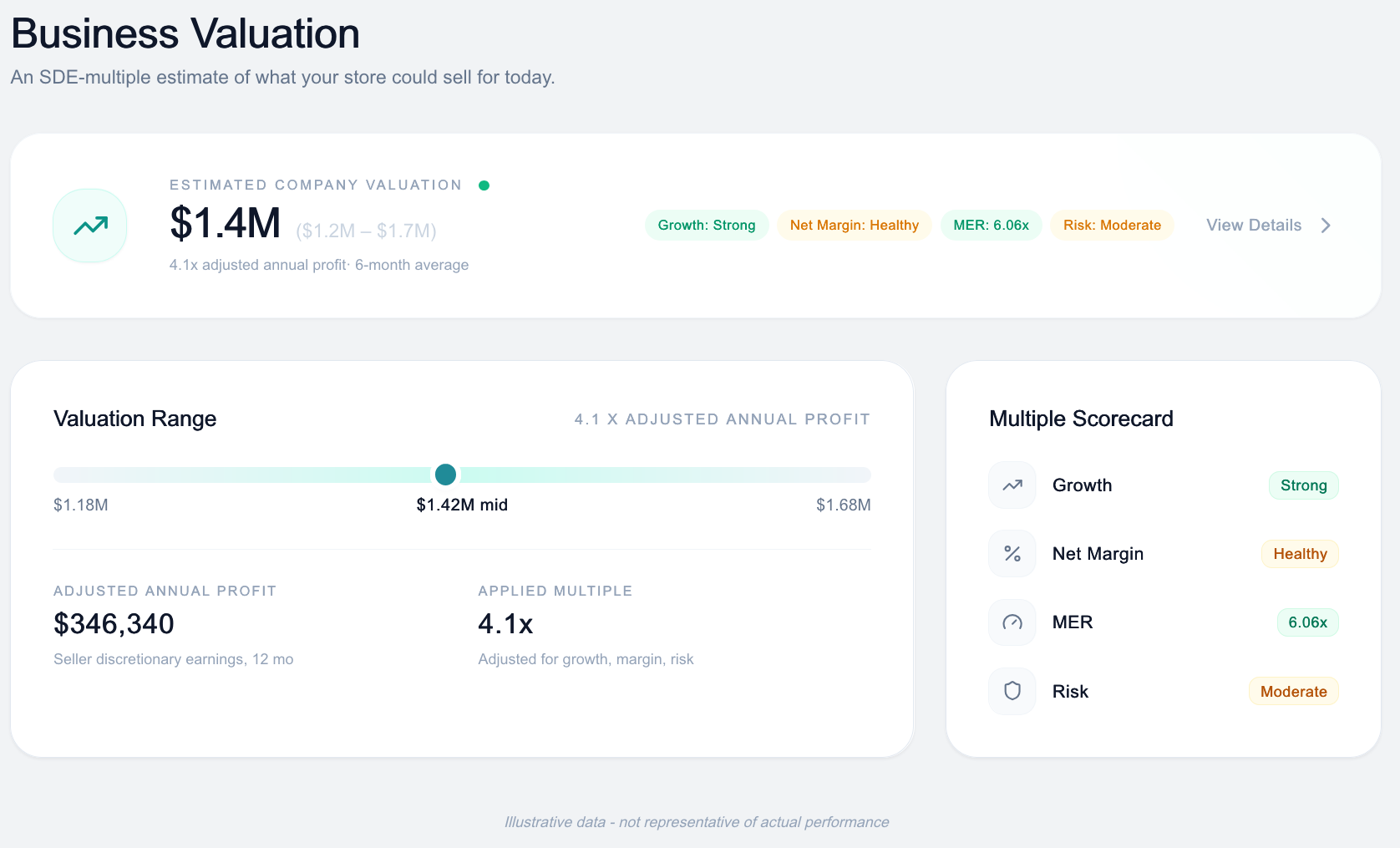Open the View Details link

[x=1254, y=226]
